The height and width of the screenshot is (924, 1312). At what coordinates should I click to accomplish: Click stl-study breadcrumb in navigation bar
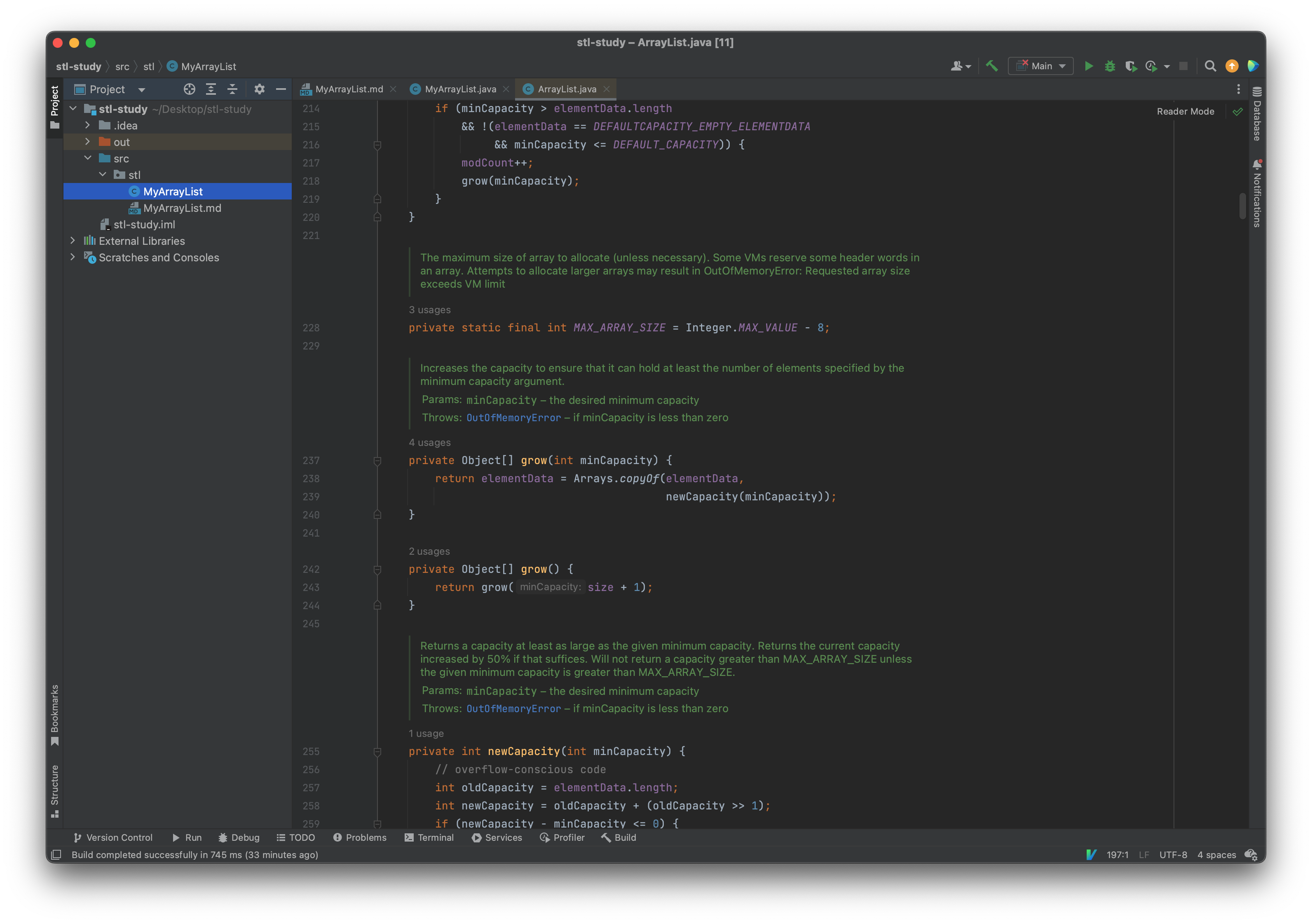click(x=79, y=67)
